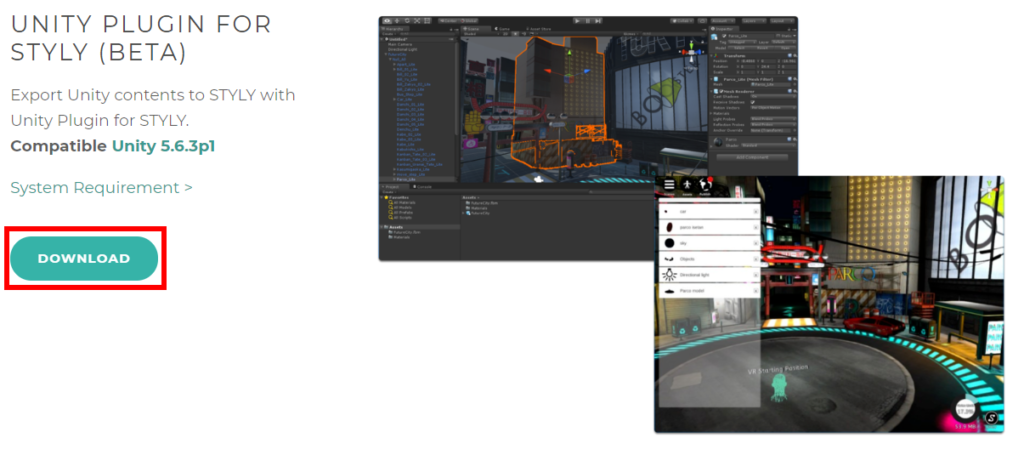
Task: Select Directional Light in the Hierarchy
Action: [x=402, y=50]
